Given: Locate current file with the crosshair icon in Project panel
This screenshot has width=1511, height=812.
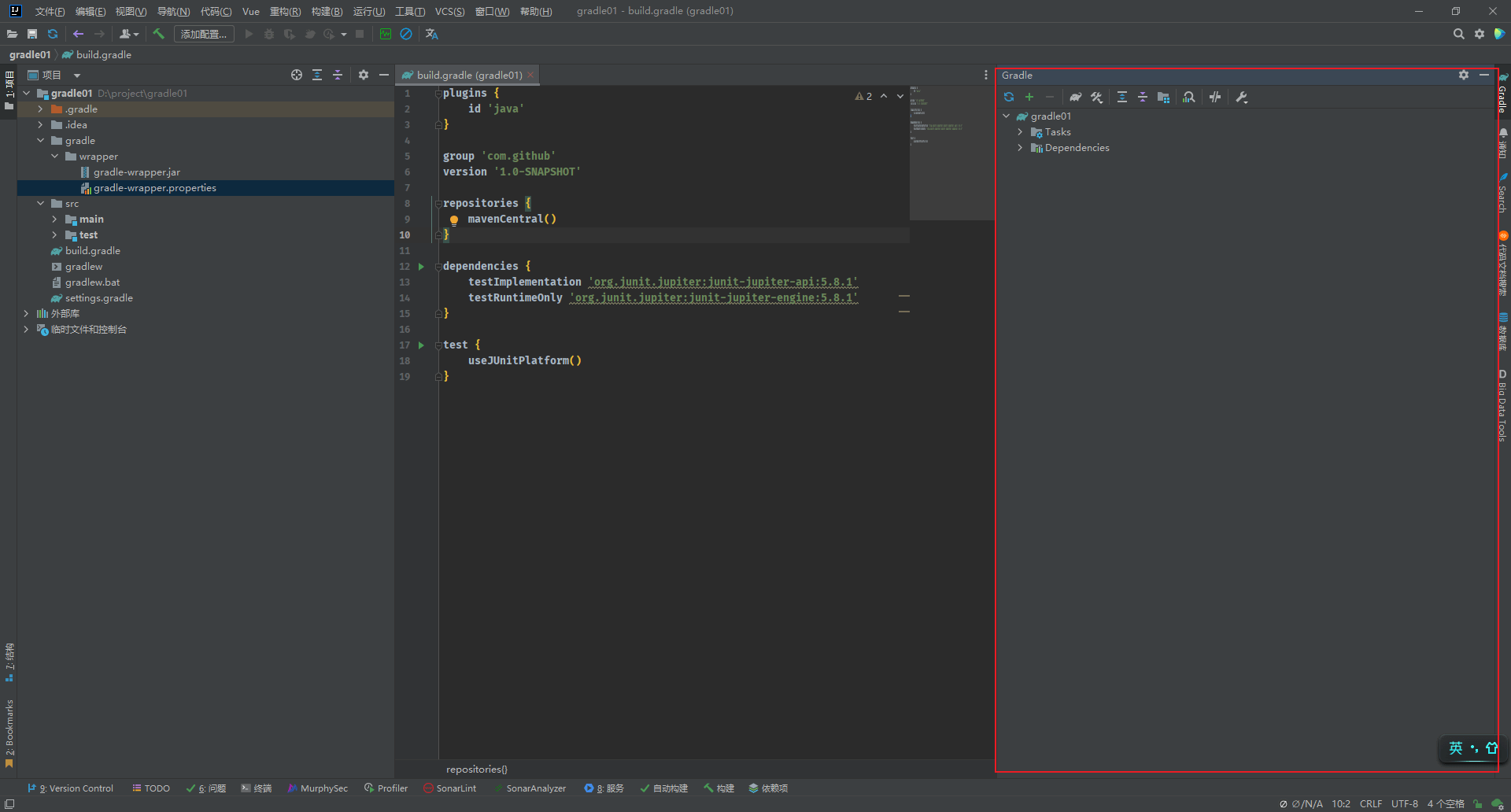Looking at the screenshot, I should point(297,75).
